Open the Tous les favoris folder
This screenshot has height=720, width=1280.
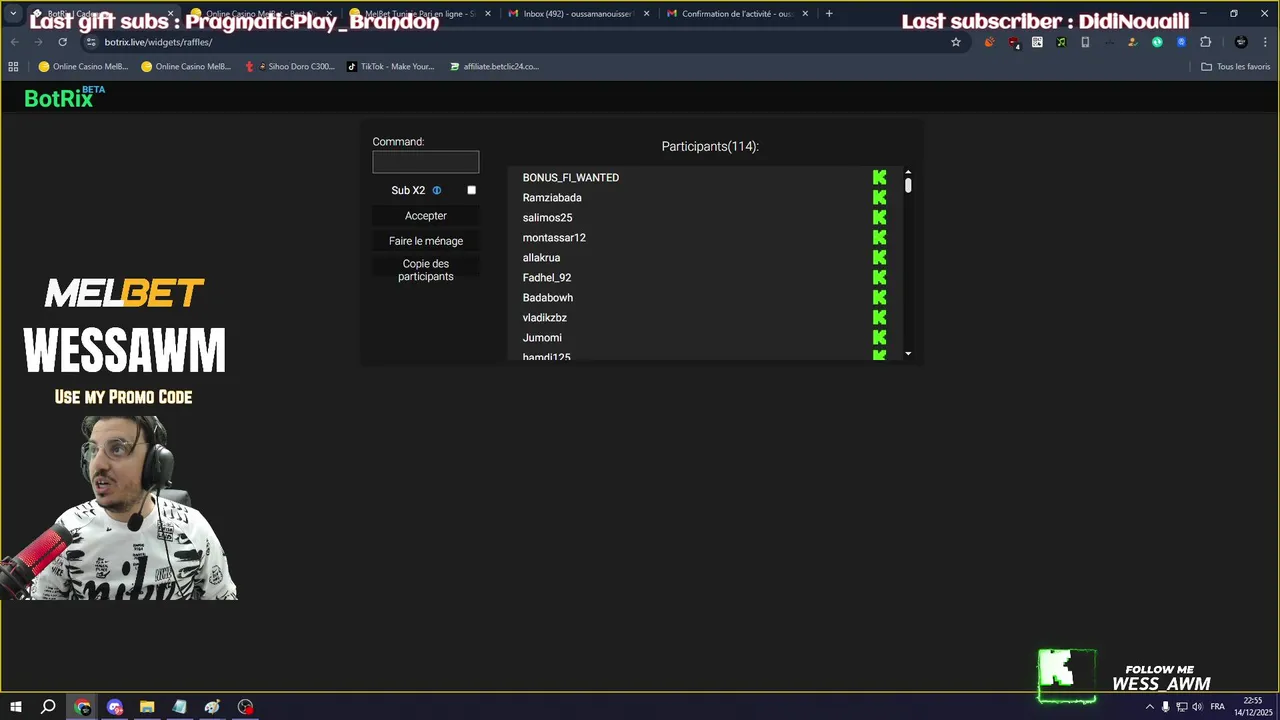pos(1236,66)
